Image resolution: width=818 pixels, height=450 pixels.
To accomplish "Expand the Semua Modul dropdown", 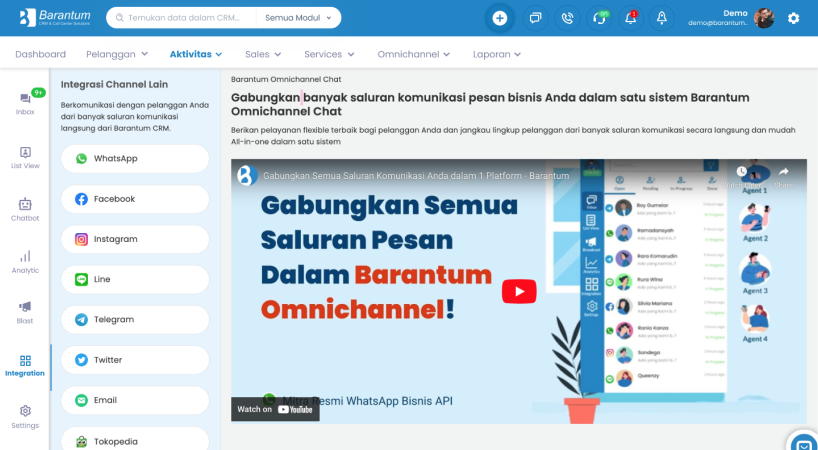I will (296, 18).
